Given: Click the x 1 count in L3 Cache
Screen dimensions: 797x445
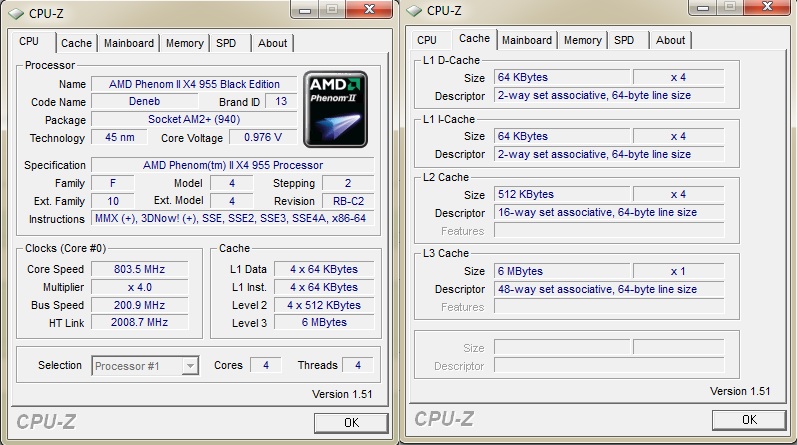Looking at the screenshot, I should [x=678, y=271].
